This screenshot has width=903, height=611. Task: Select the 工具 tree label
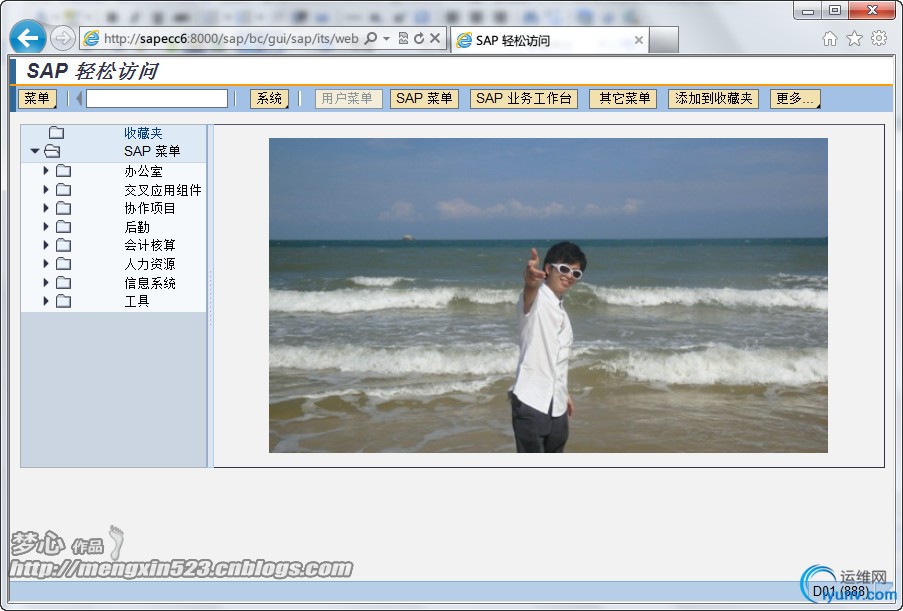(137, 301)
